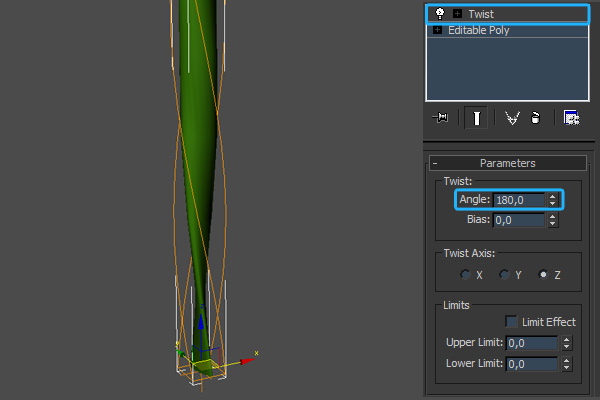600x400 pixels.
Task: Decrease Bias with spinner down arrow
Action: 552,224
